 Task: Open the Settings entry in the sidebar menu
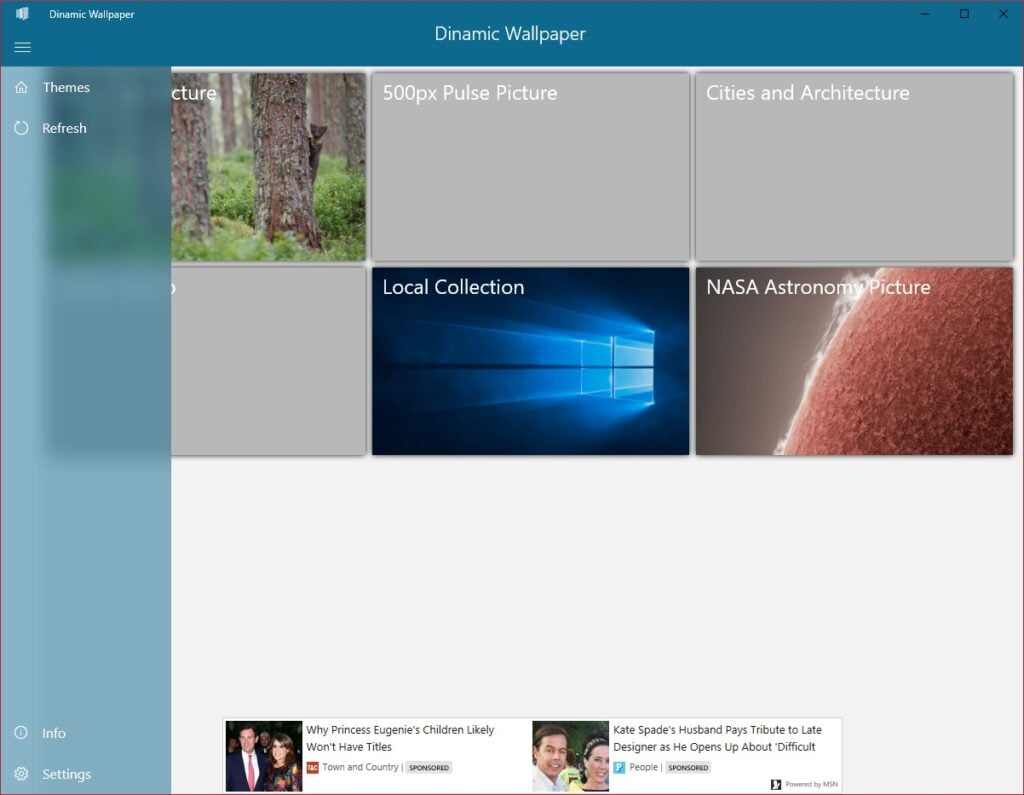coord(66,773)
